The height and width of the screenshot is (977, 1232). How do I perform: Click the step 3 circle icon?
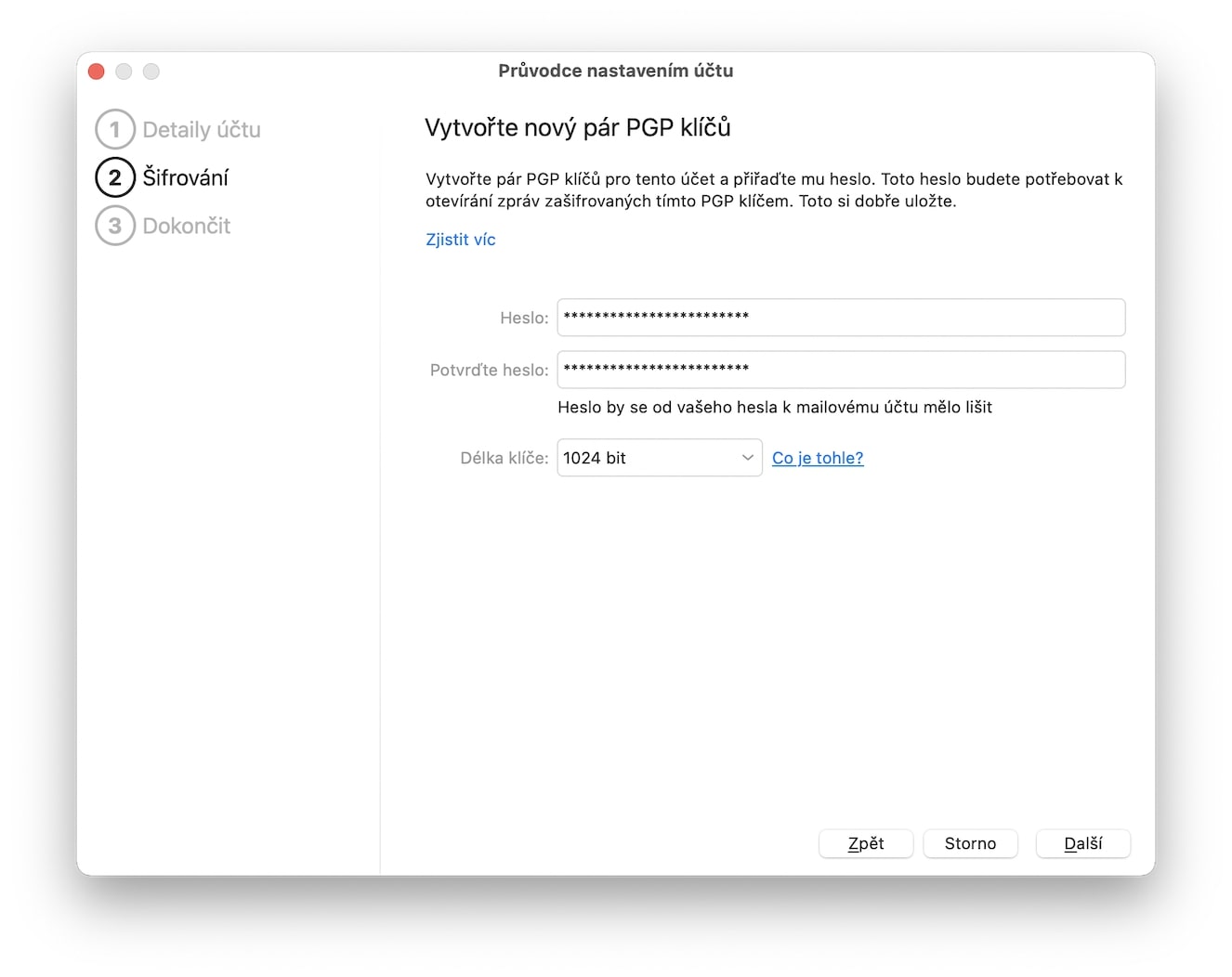tap(115, 226)
